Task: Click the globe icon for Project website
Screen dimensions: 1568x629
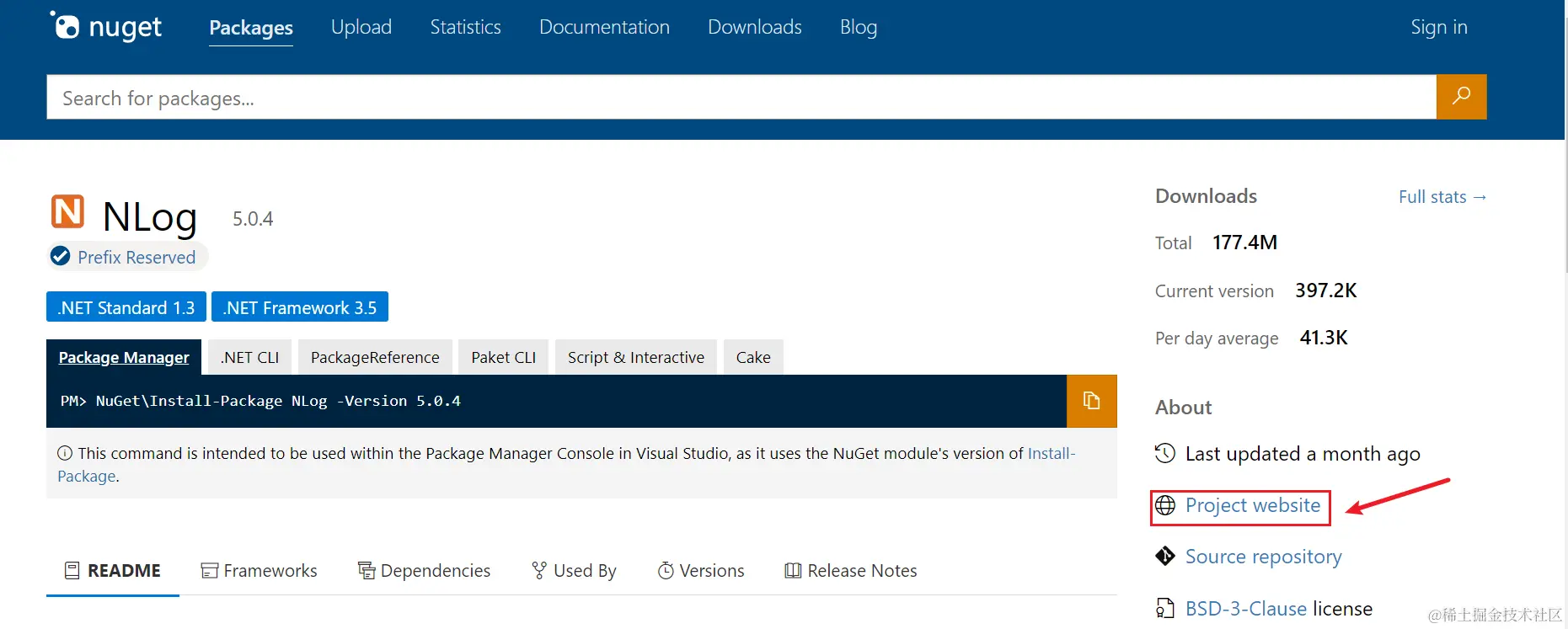Action: click(1165, 505)
